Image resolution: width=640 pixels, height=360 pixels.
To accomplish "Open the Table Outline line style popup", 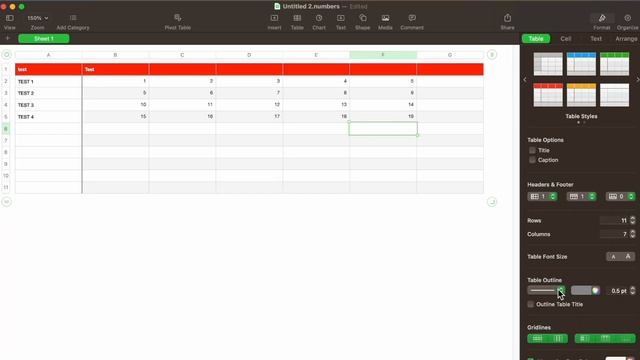I will 546,291.
